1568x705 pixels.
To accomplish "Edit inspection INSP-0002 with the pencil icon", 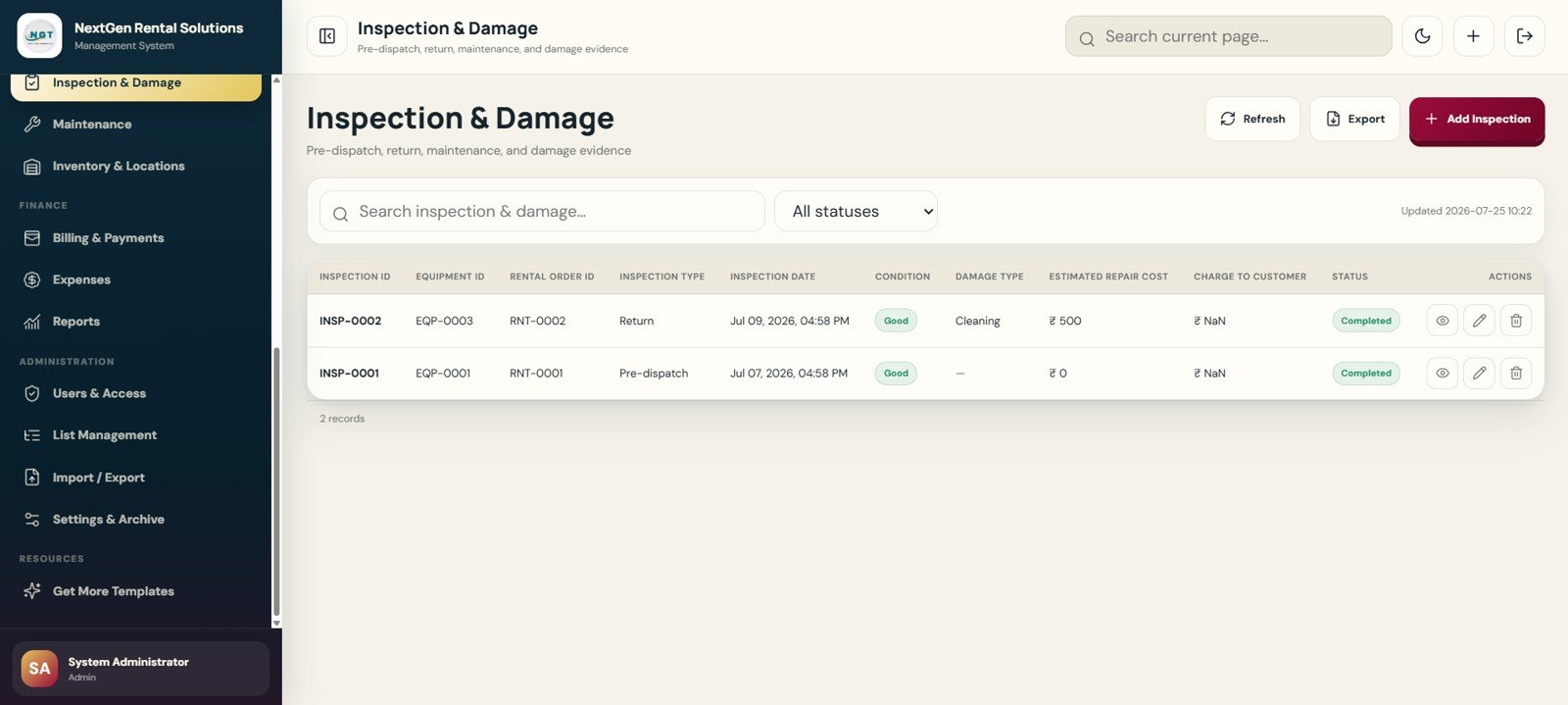I will (1479, 321).
